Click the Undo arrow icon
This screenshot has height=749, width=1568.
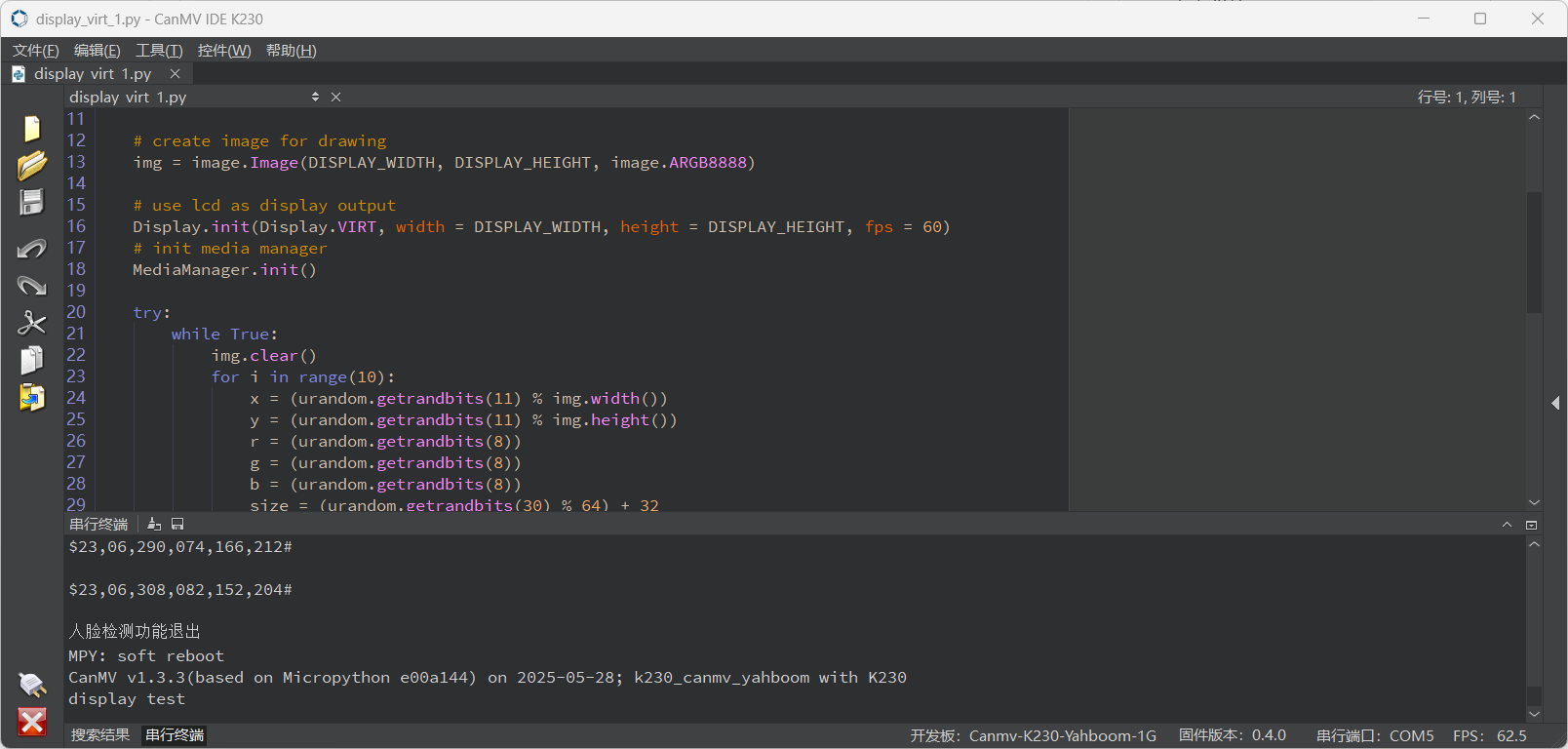tap(32, 249)
